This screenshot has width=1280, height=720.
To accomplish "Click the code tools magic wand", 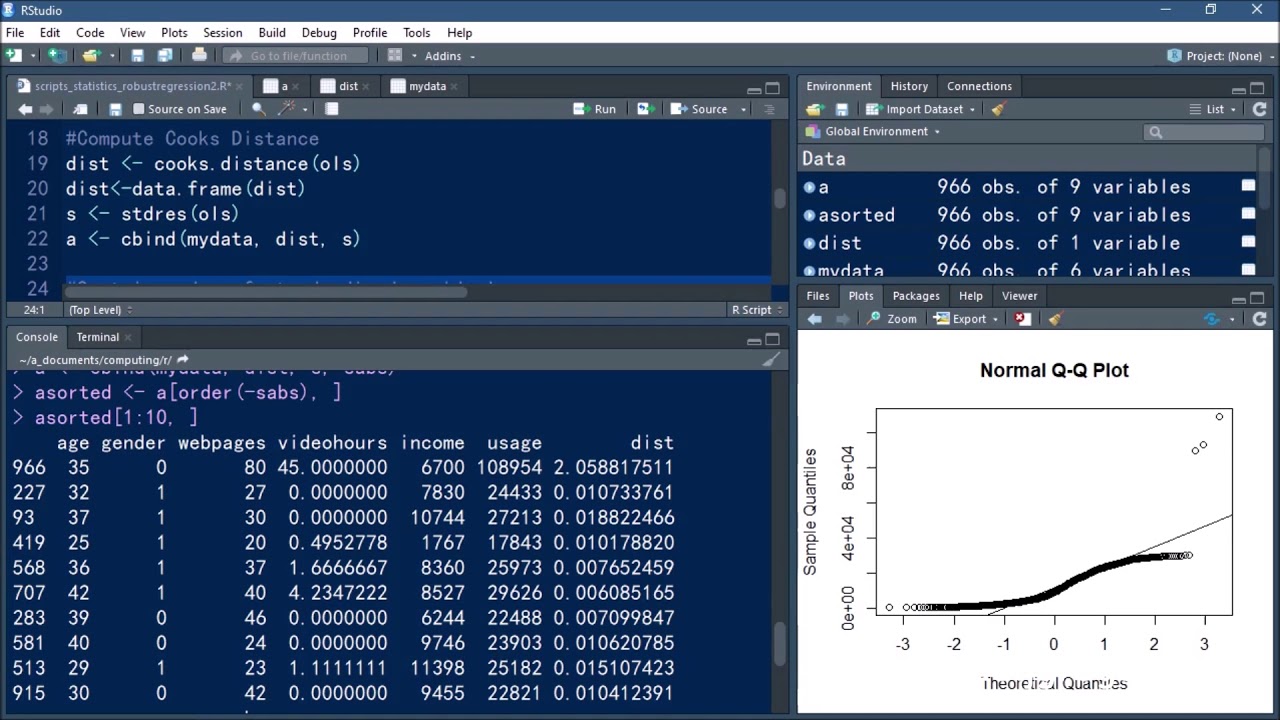I will (286, 109).
